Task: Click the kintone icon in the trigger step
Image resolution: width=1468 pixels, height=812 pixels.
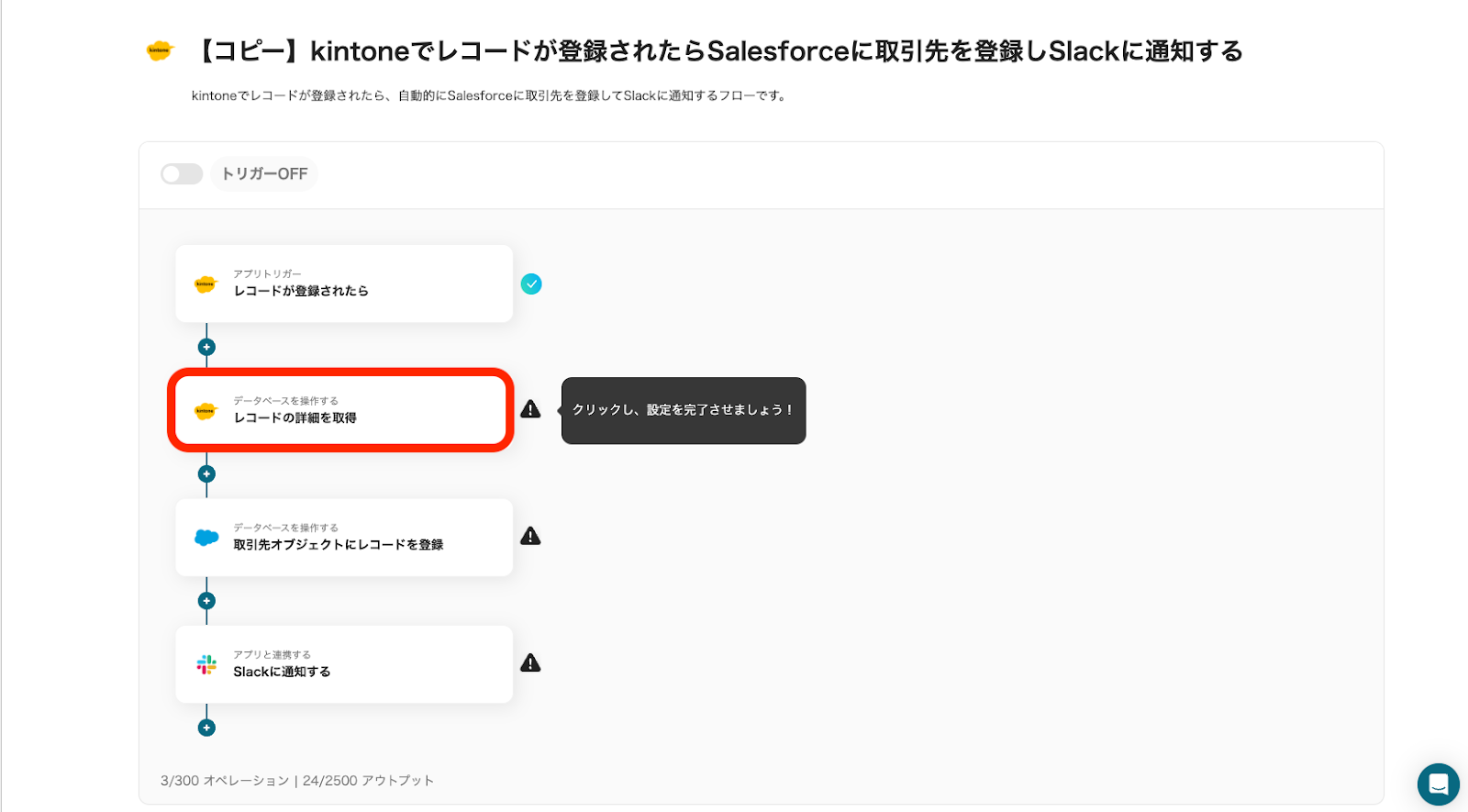Action: coord(206,284)
